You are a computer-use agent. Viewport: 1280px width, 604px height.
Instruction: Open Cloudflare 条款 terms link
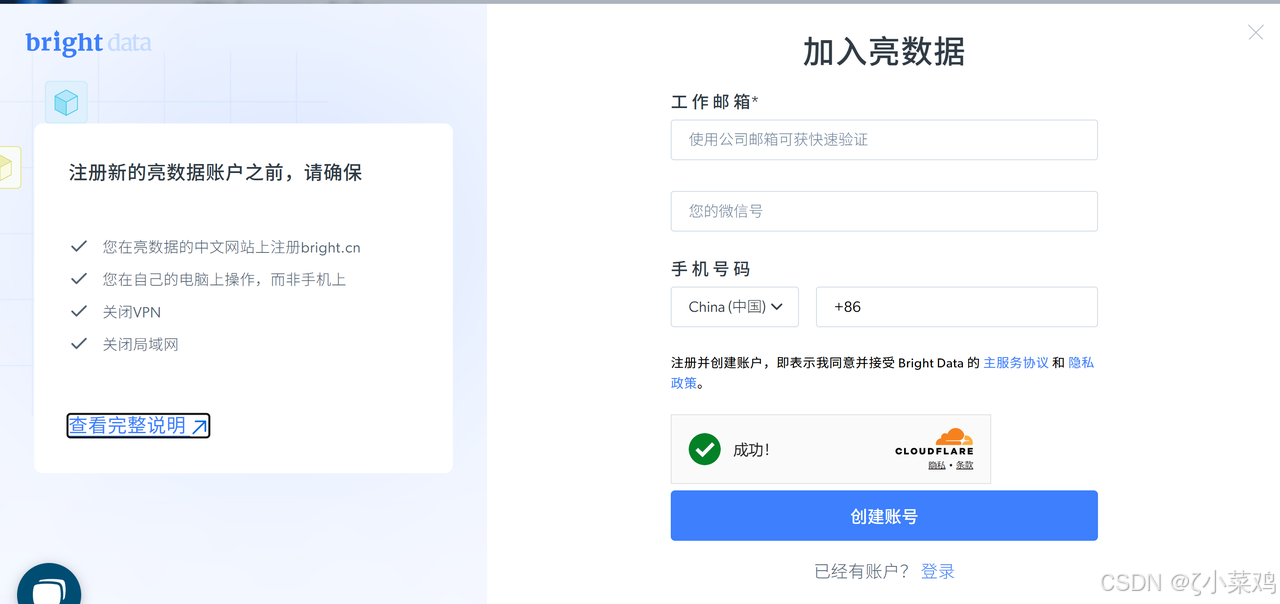[x=964, y=465]
